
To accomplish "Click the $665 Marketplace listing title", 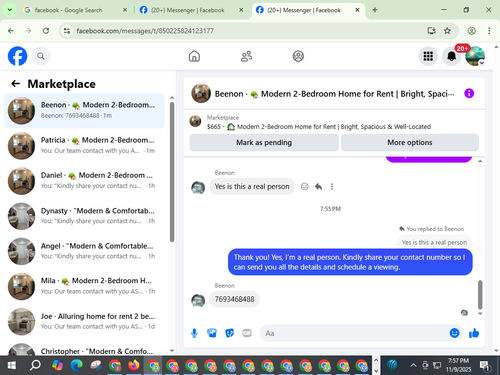I will (x=319, y=127).
